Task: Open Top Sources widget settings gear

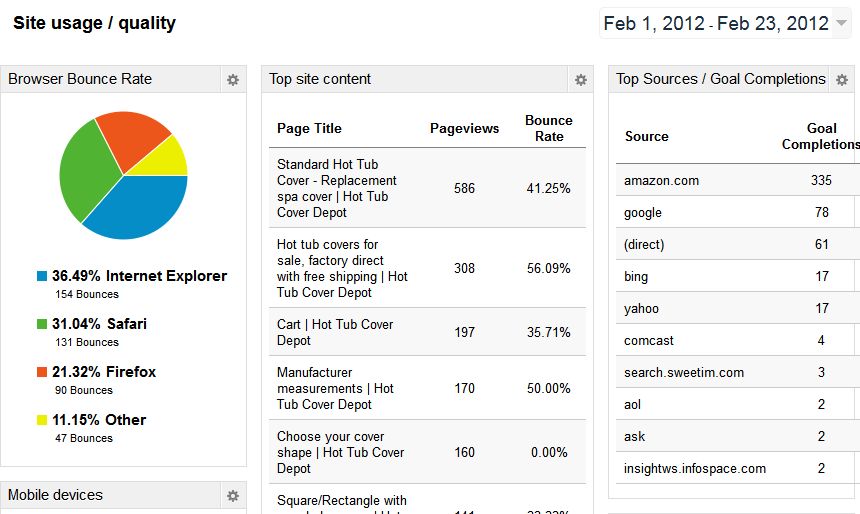Action: click(x=842, y=80)
